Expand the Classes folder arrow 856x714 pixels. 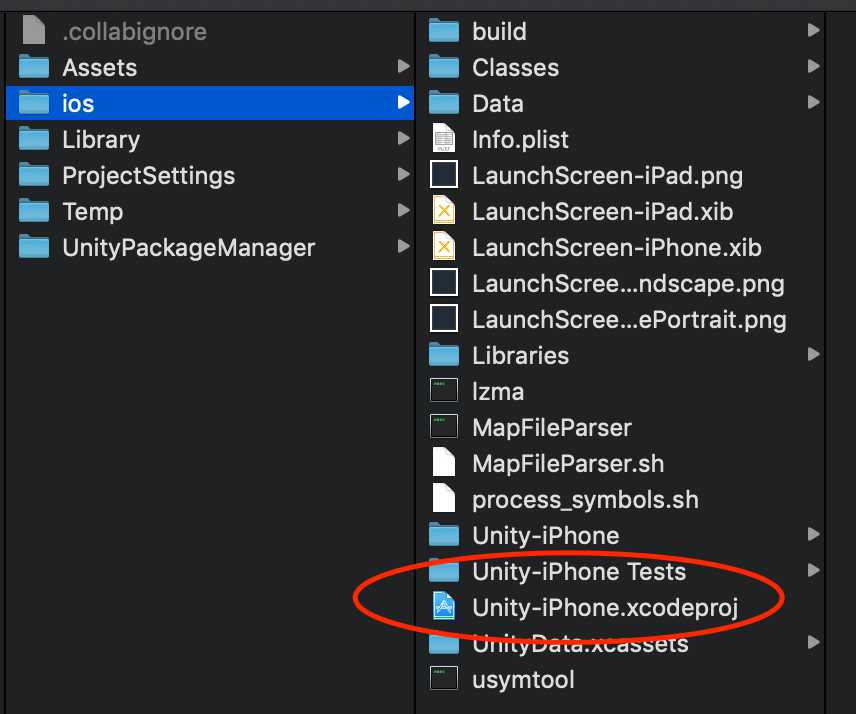813,67
